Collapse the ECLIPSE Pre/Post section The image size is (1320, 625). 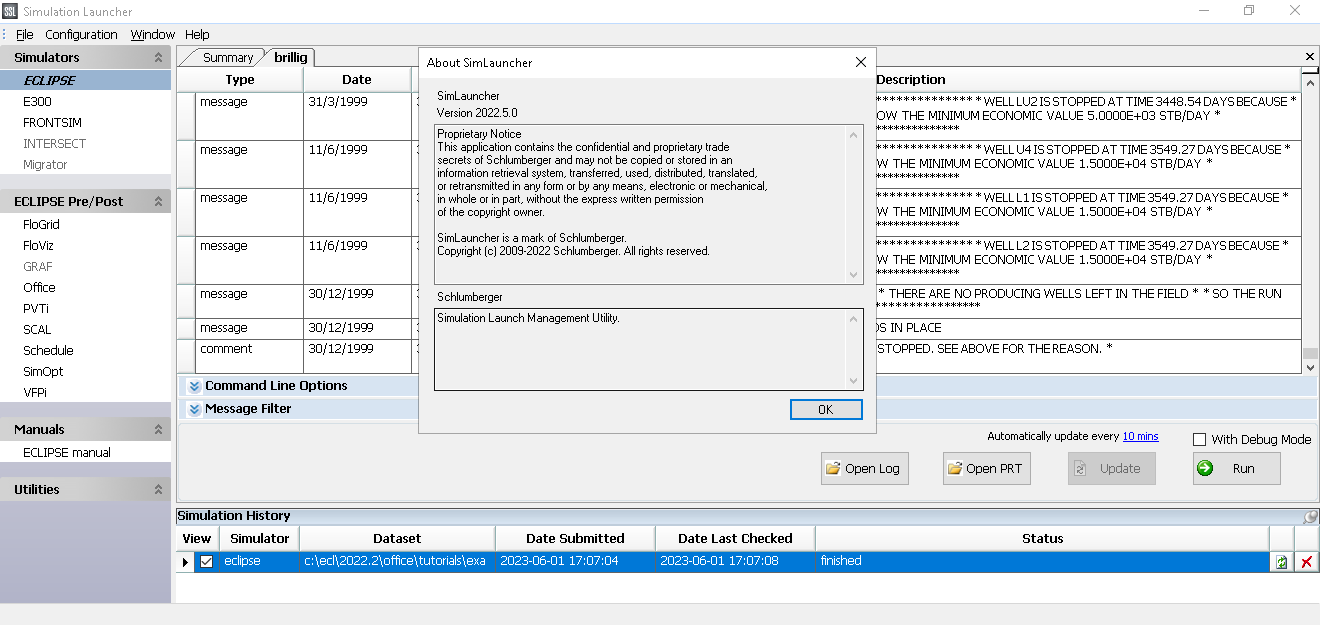point(158,202)
